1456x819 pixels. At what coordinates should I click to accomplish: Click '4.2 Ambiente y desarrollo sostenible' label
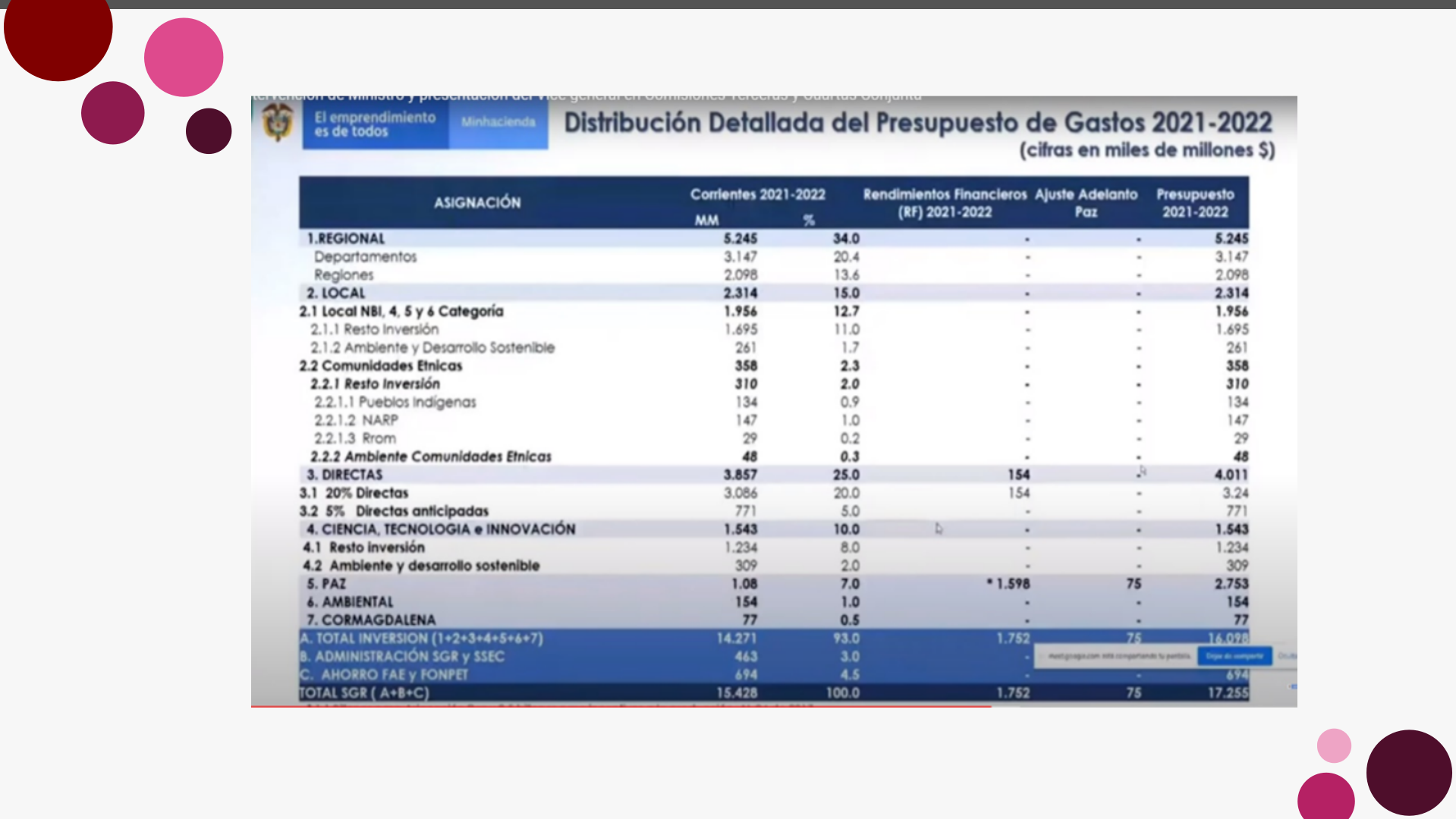[x=421, y=566]
